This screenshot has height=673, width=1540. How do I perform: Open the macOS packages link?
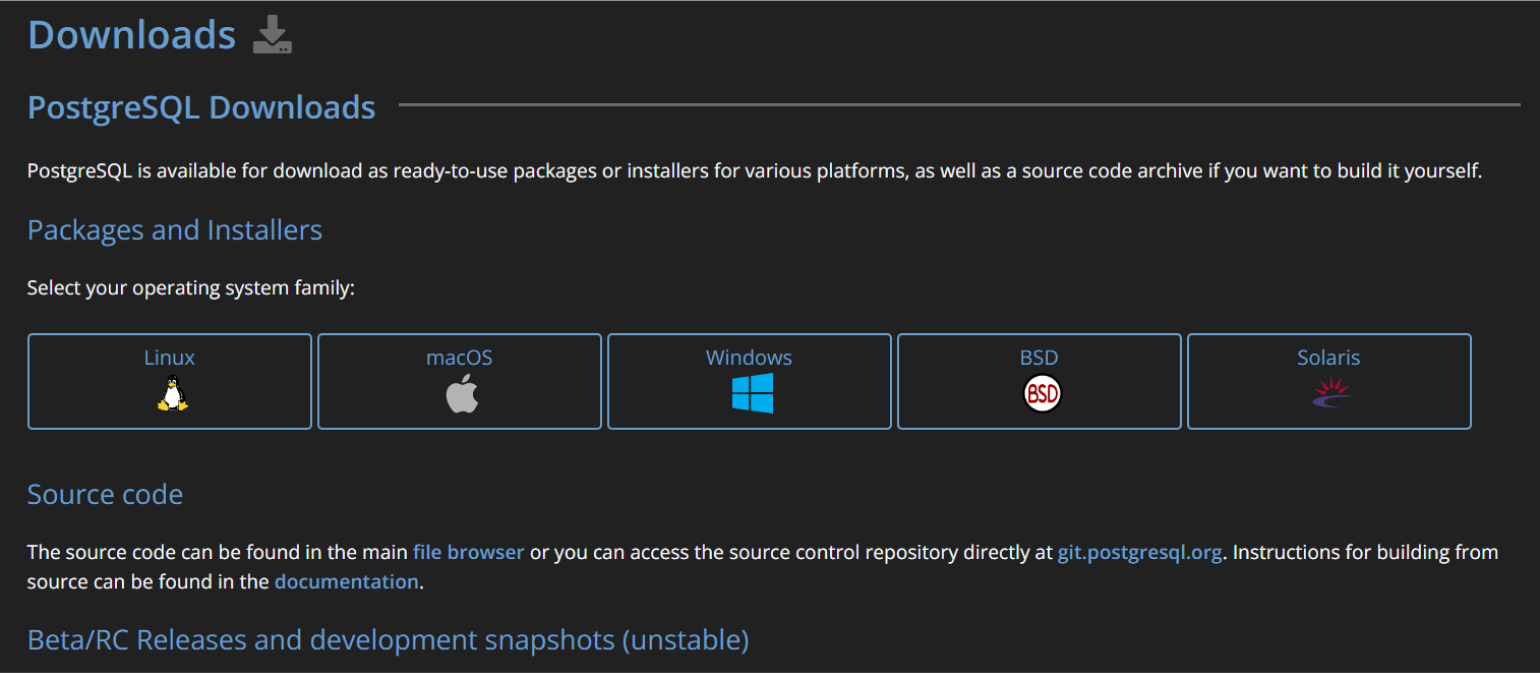point(460,381)
